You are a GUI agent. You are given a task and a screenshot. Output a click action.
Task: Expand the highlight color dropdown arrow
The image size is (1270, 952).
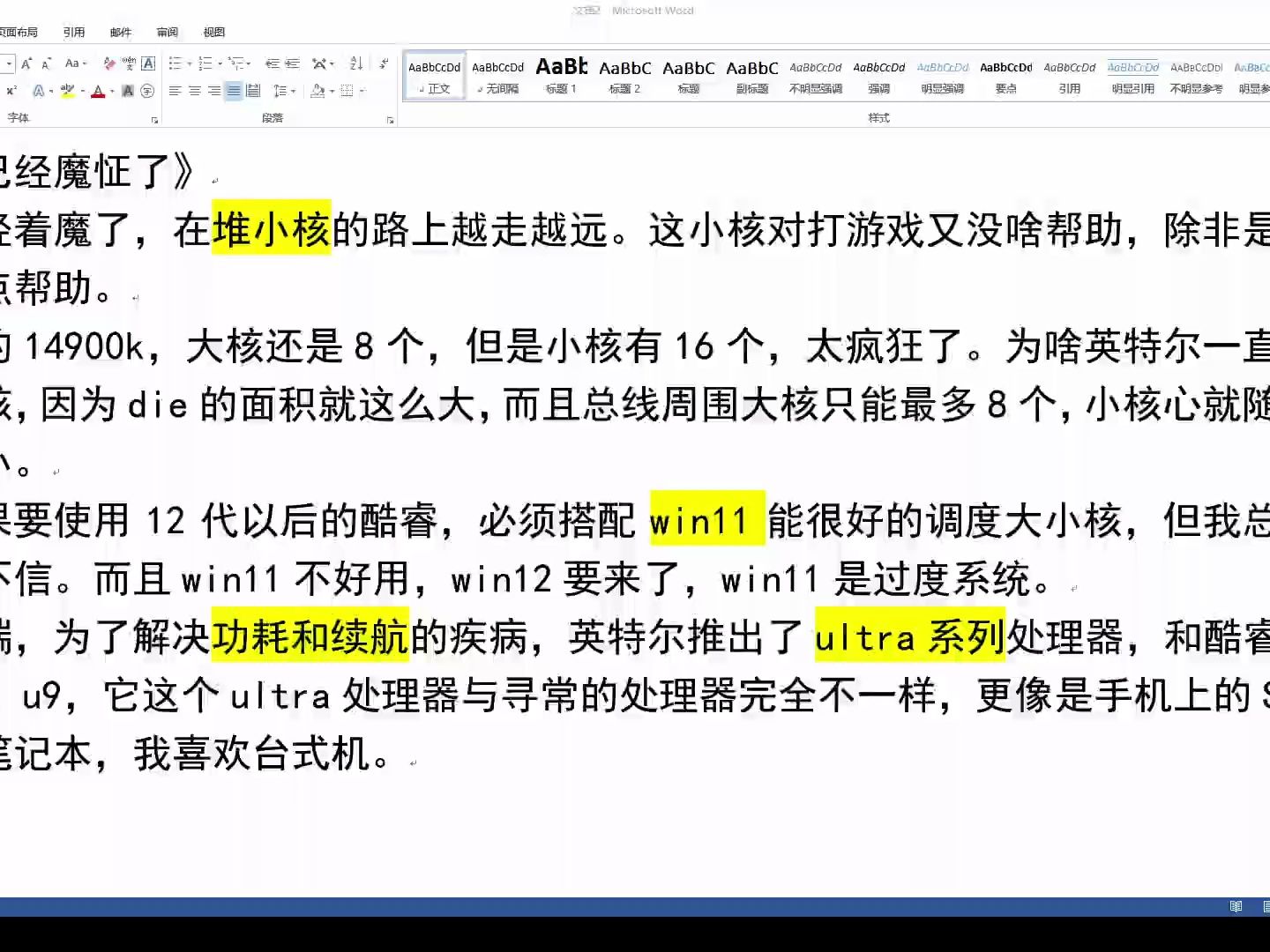[83, 91]
